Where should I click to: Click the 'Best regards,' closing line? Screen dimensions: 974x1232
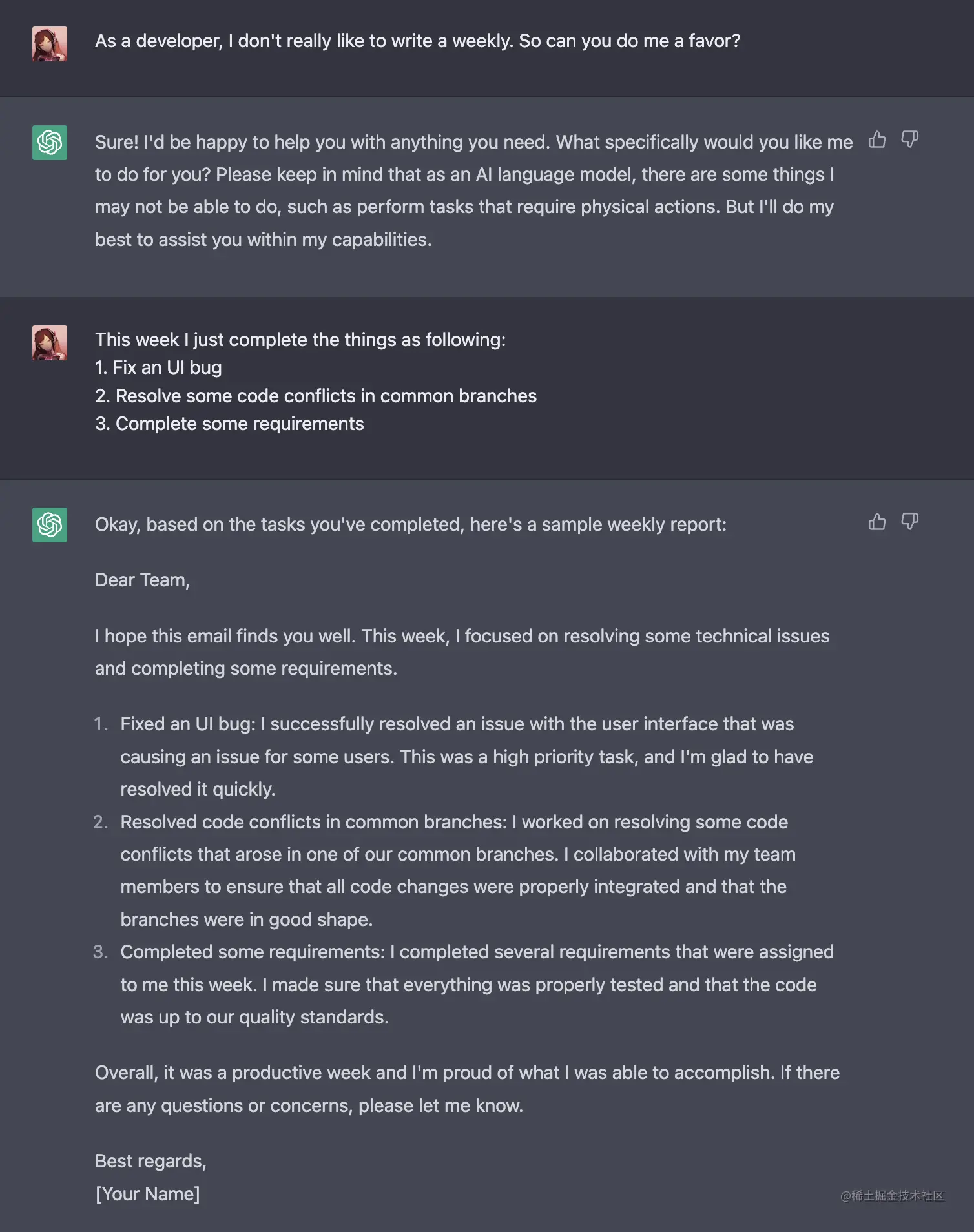pyautogui.click(x=150, y=1161)
